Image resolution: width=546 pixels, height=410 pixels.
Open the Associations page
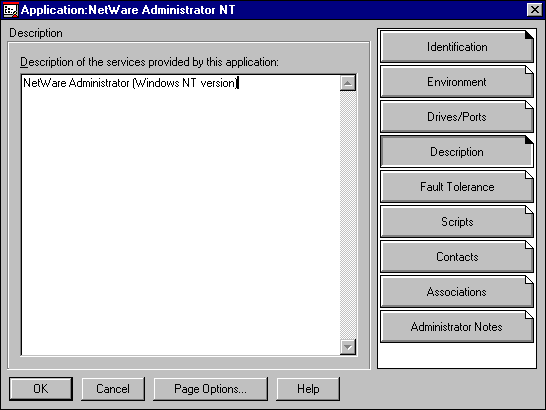[x=457, y=292]
